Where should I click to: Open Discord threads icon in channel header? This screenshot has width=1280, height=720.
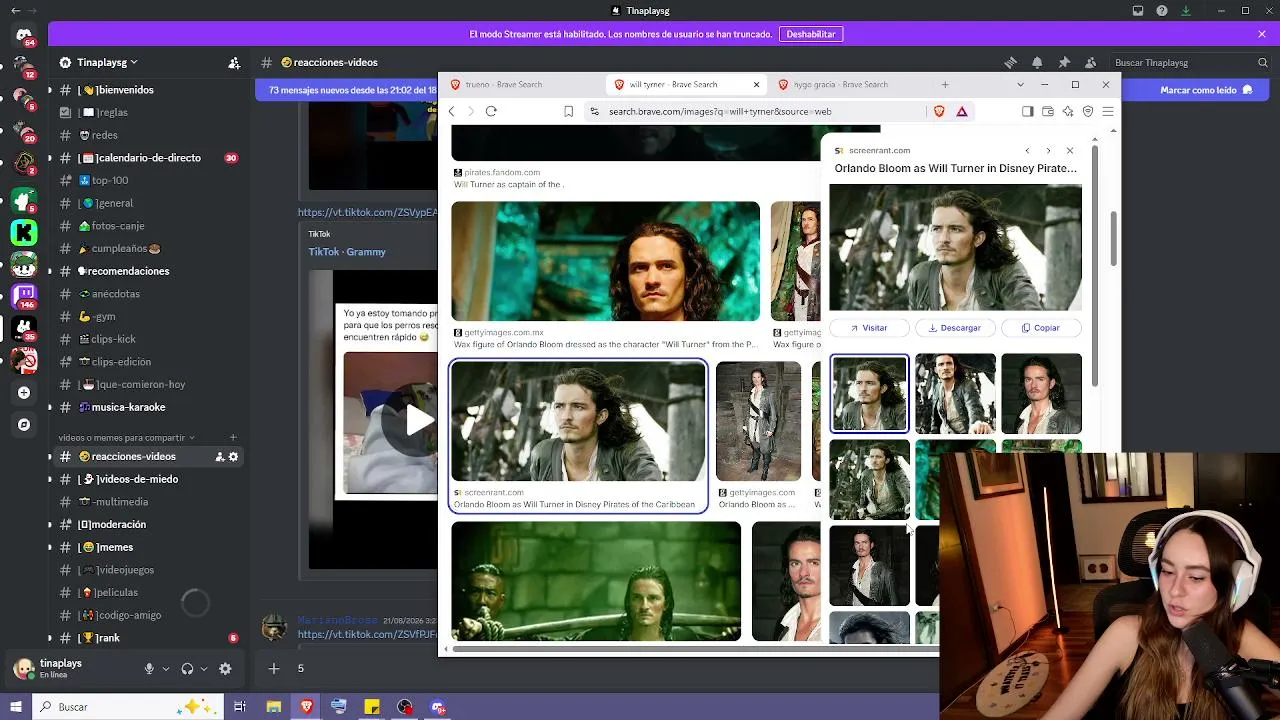pyautogui.click(x=1011, y=62)
